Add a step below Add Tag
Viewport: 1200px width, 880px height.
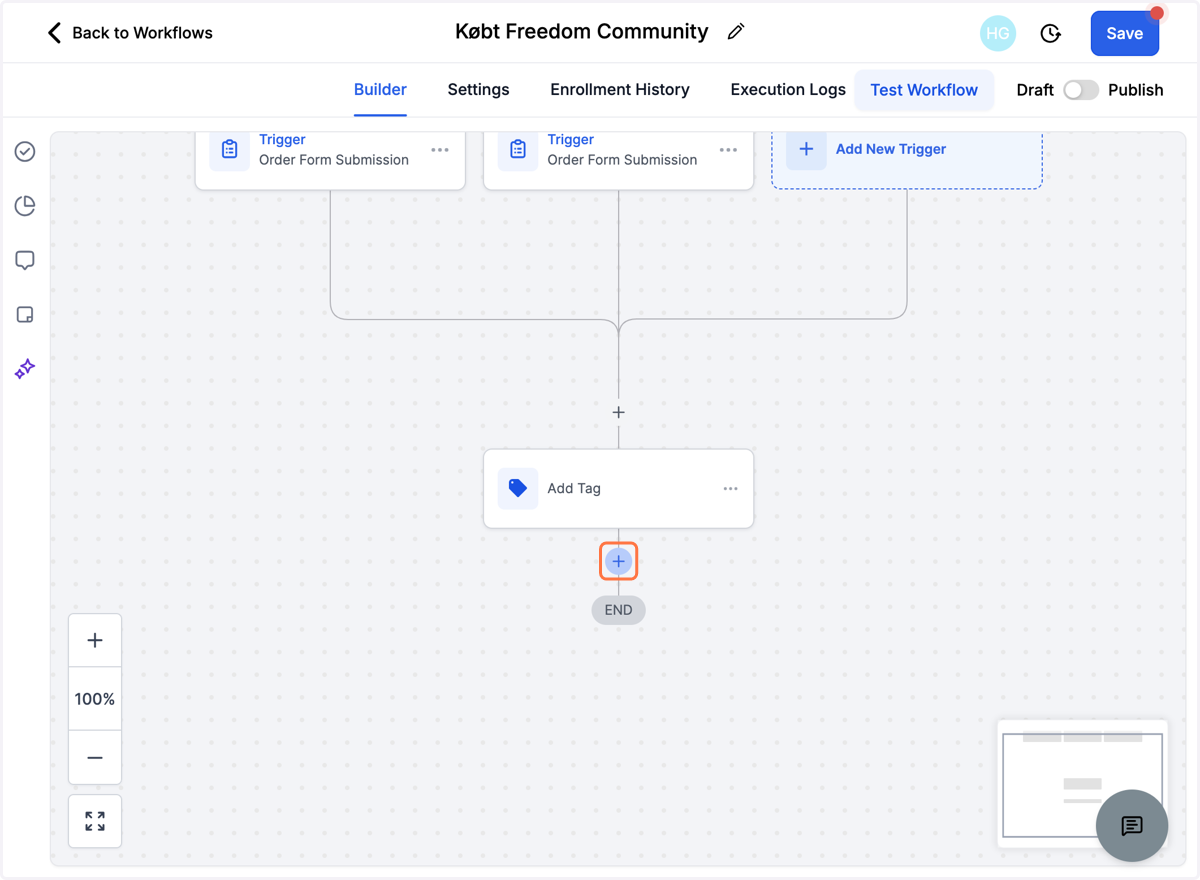618,561
